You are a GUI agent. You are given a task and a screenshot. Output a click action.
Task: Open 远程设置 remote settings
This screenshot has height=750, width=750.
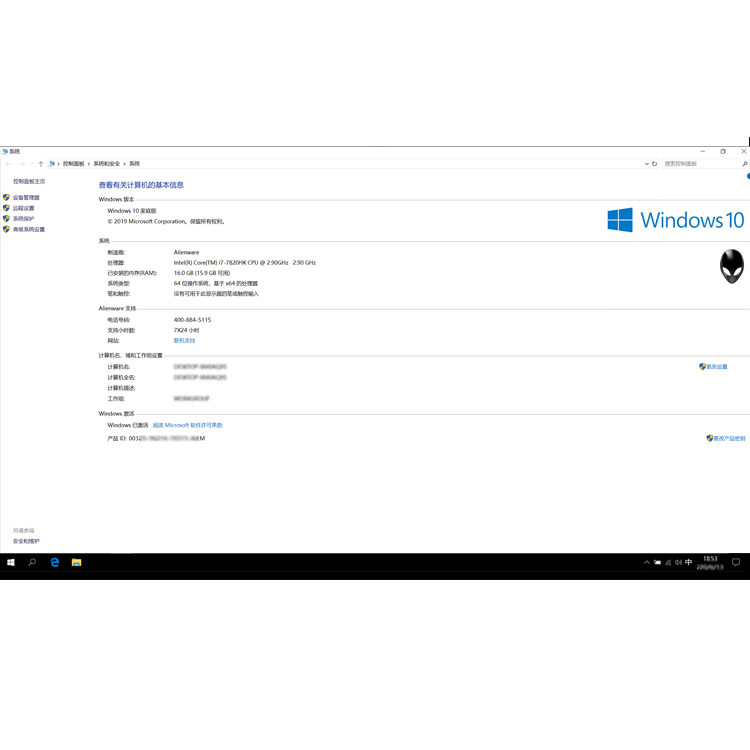click(x=23, y=208)
